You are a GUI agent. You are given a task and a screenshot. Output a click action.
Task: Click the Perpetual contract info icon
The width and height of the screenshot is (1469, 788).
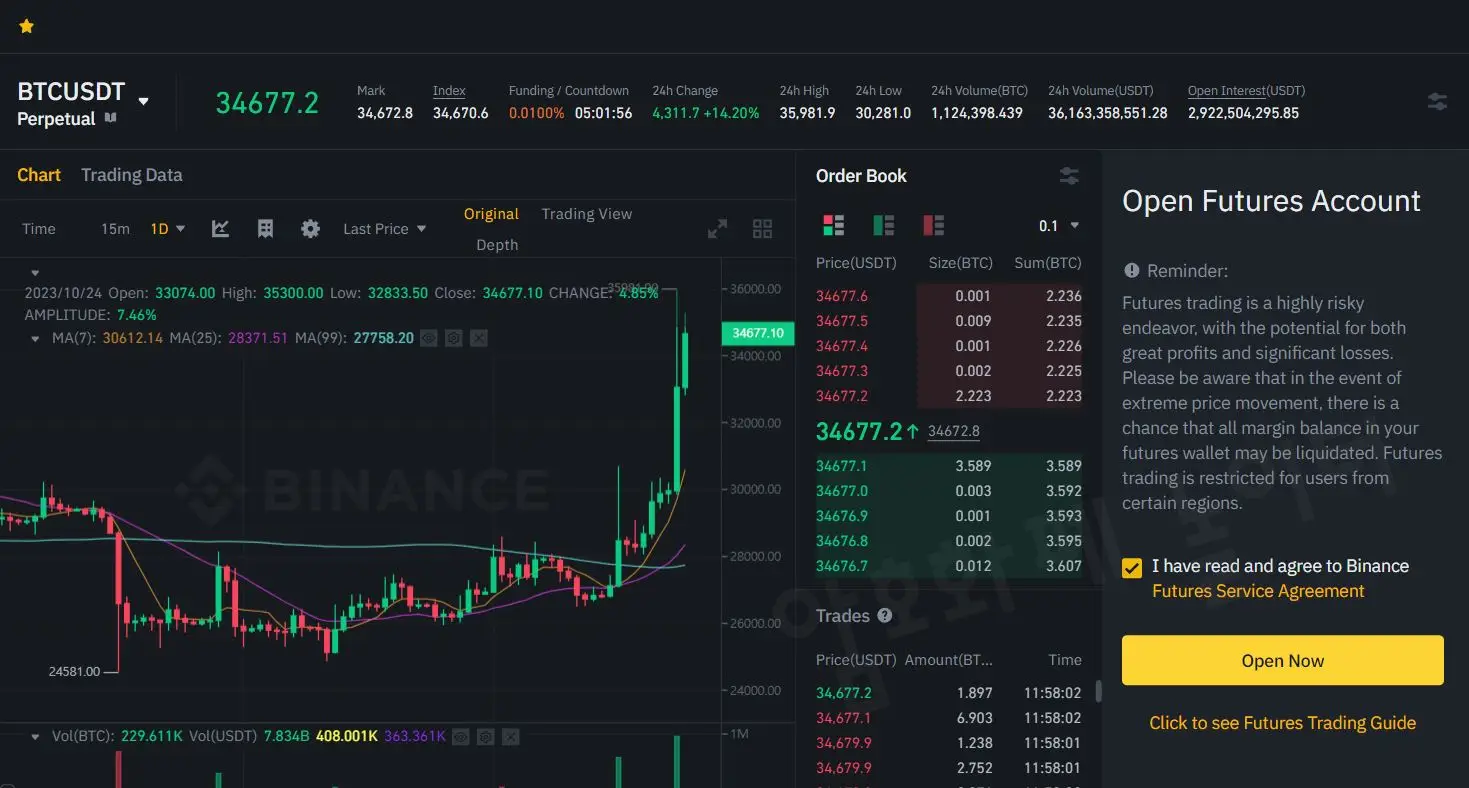pyautogui.click(x=111, y=118)
